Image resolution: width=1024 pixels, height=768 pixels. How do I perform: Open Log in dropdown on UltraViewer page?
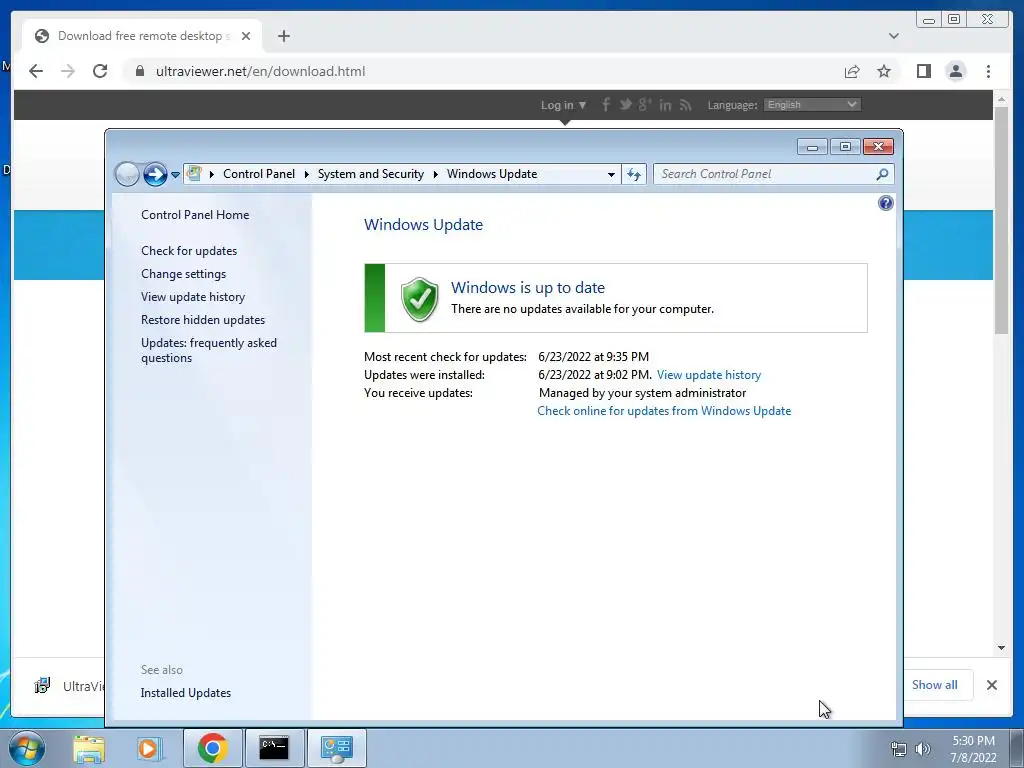click(x=563, y=105)
